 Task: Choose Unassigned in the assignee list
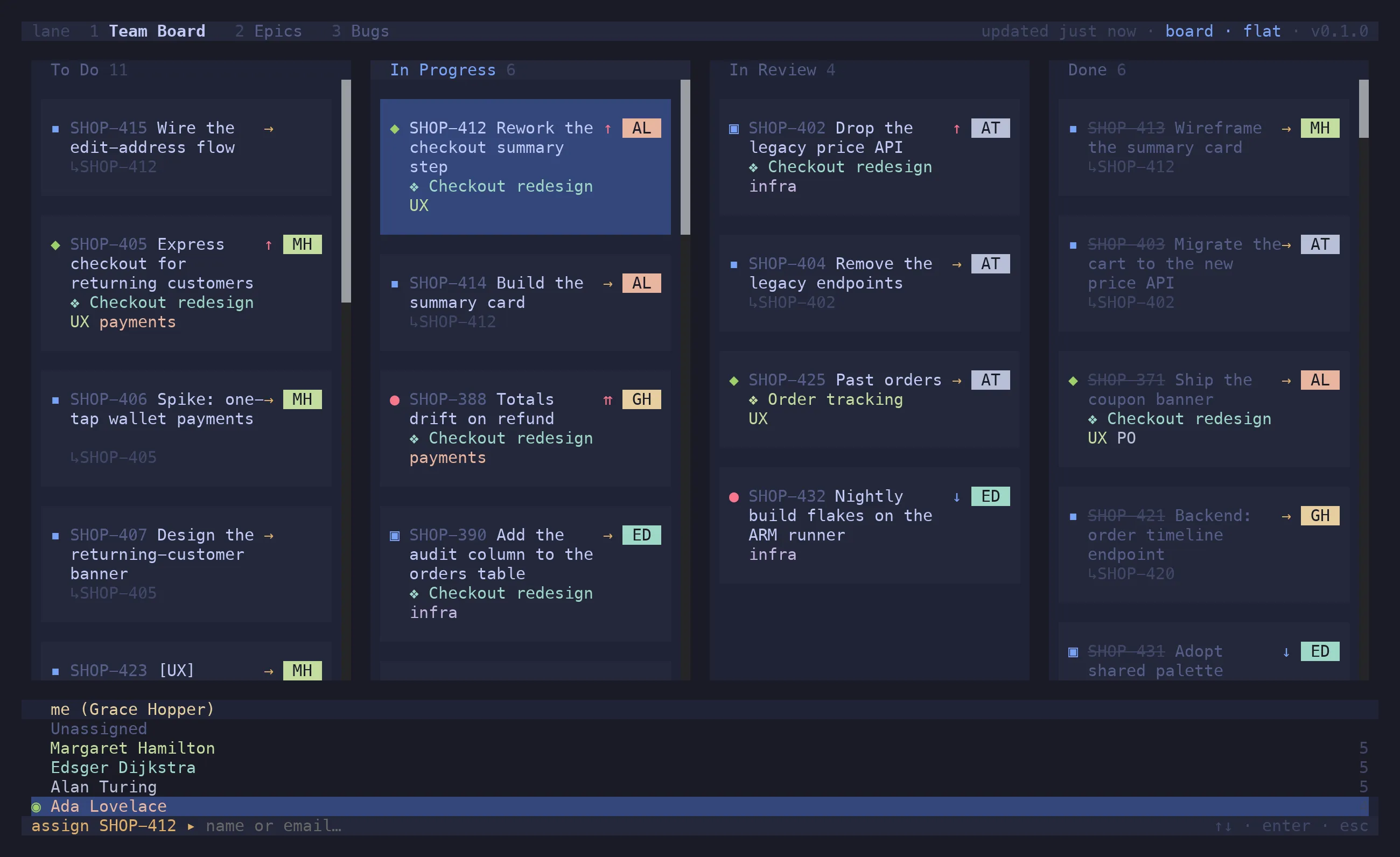point(700,729)
